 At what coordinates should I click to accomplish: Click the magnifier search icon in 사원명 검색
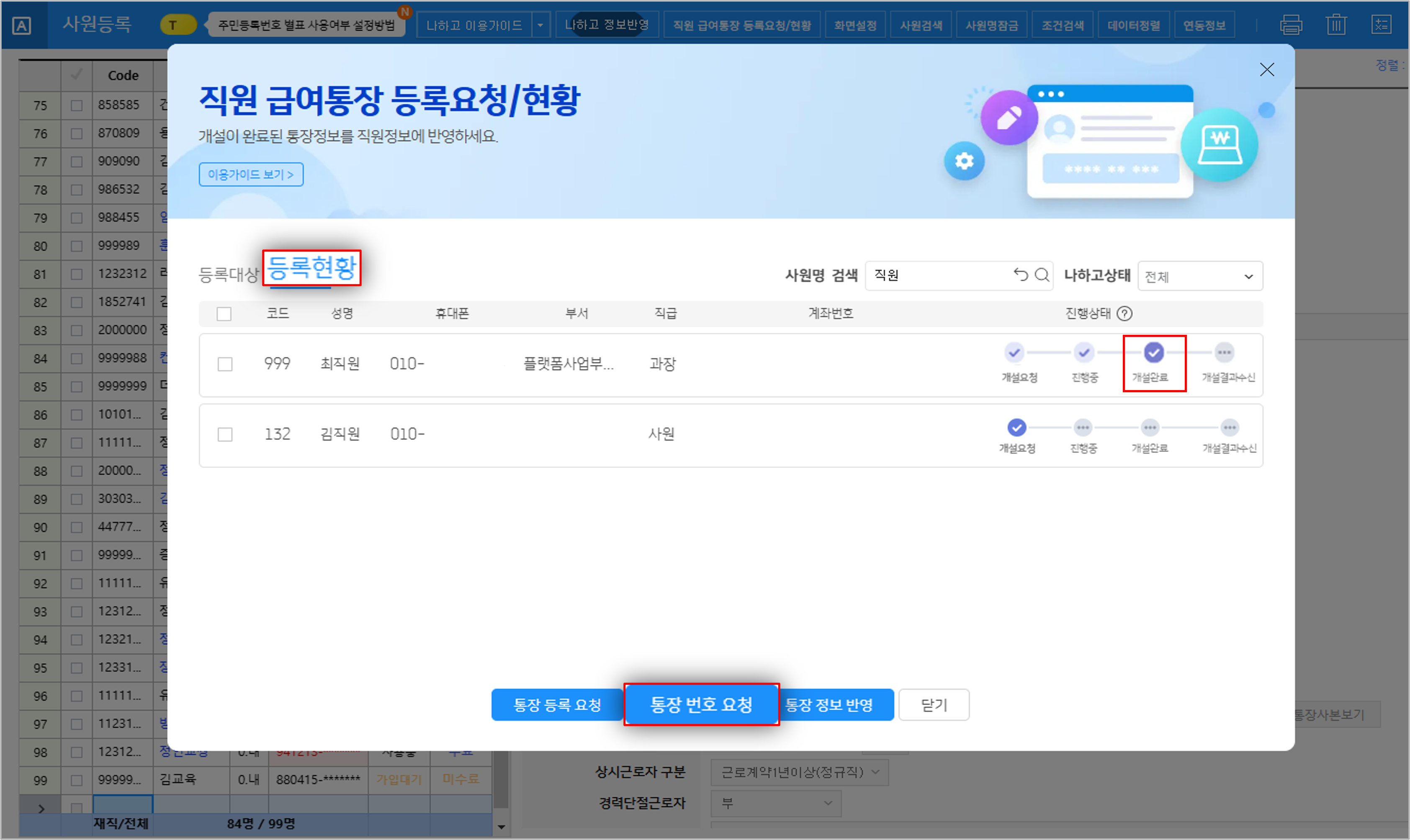click(1042, 275)
